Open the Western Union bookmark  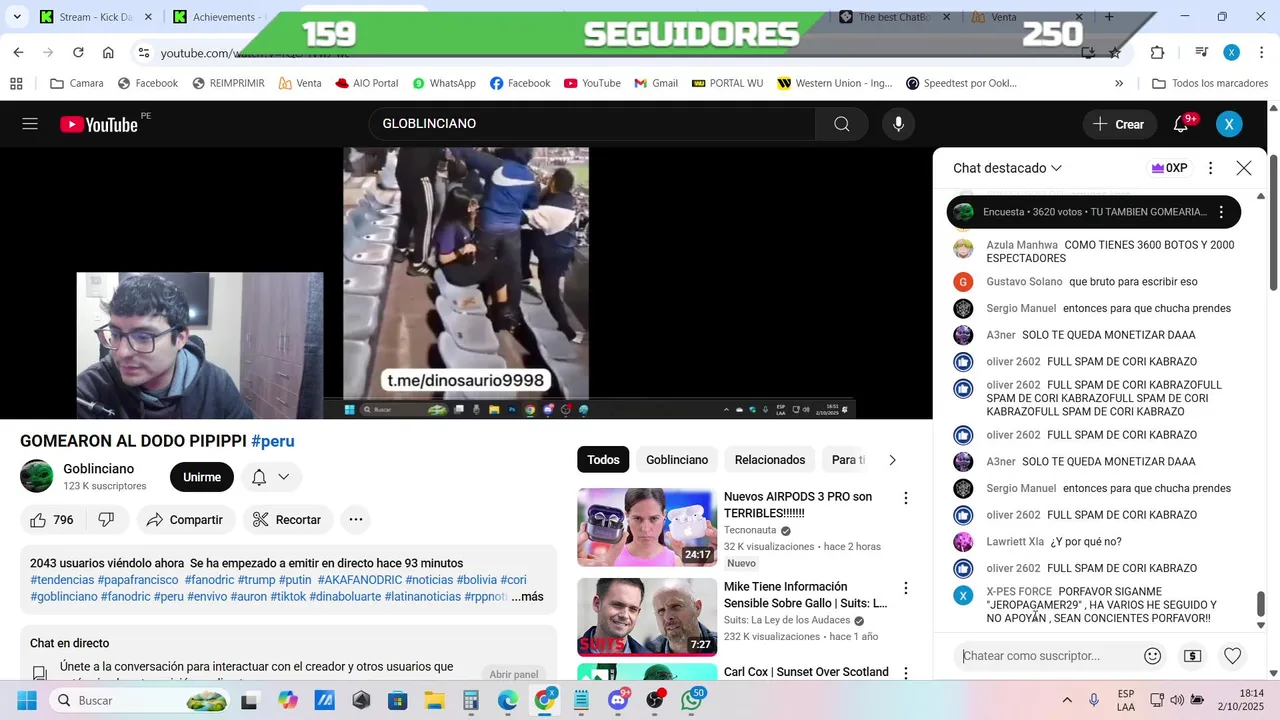[x=835, y=83]
